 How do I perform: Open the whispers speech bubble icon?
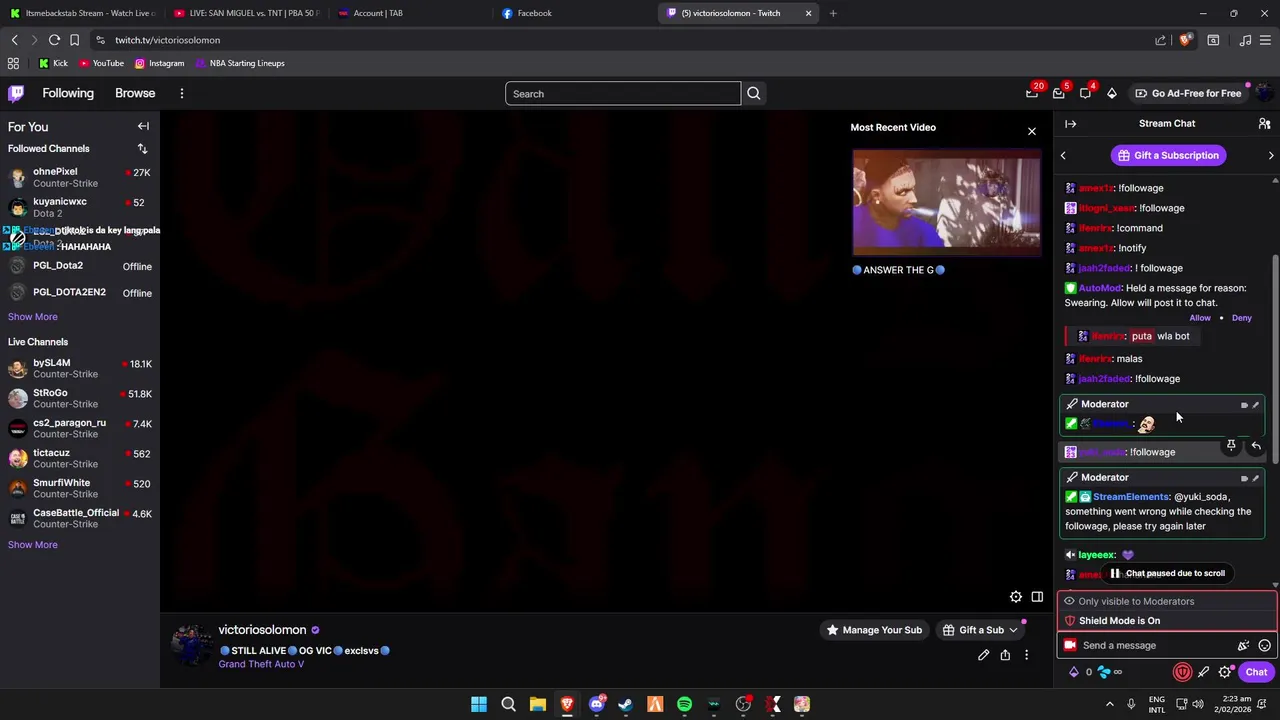(1085, 93)
